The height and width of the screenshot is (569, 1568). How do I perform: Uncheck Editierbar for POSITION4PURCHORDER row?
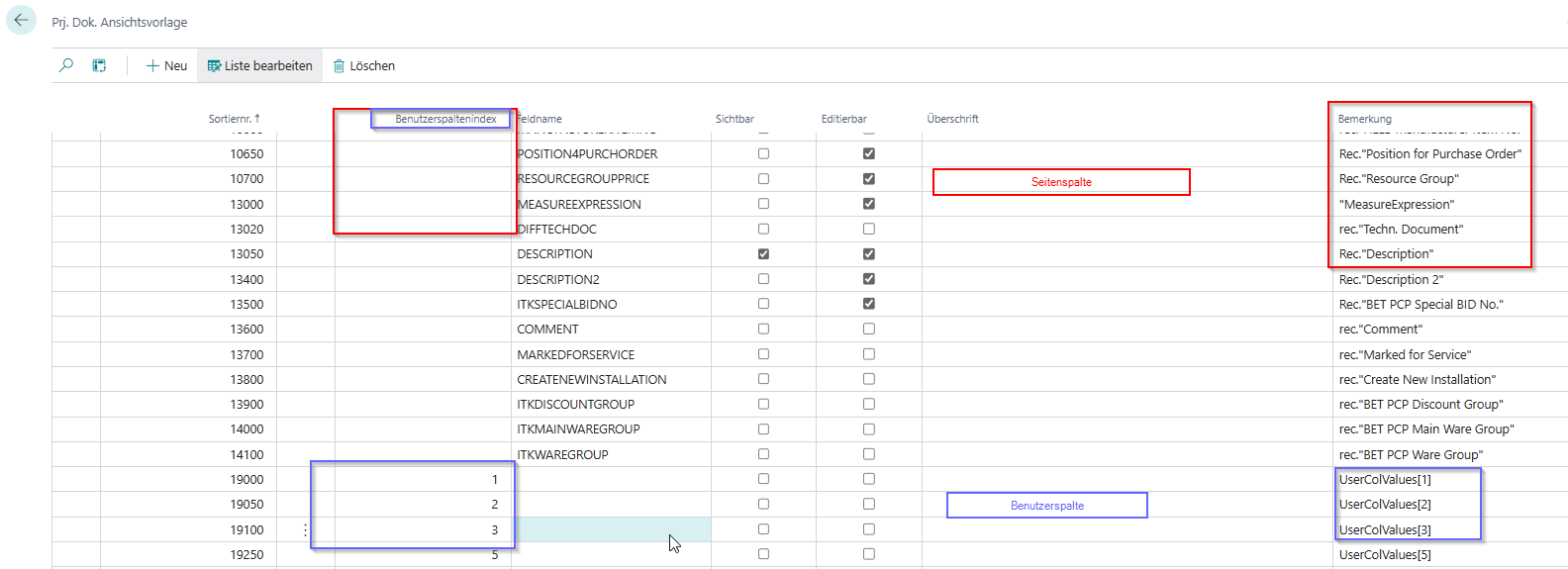point(869,153)
